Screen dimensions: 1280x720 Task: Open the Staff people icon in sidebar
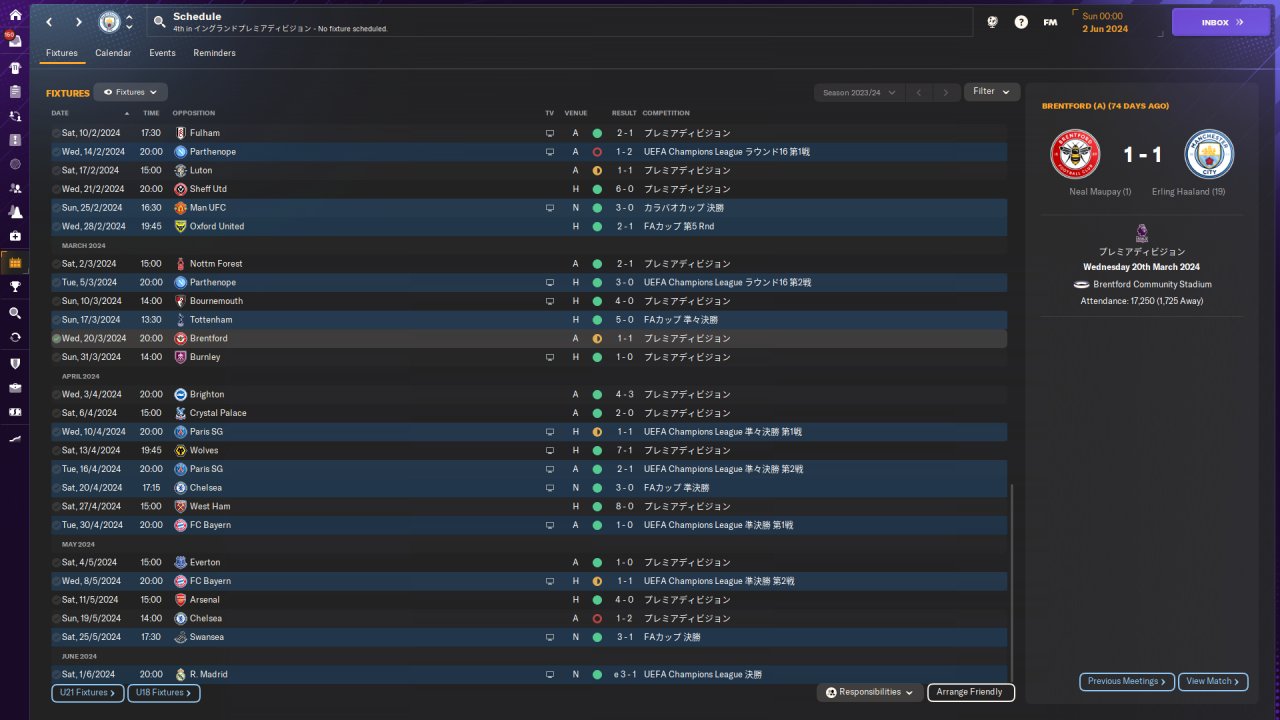coord(15,188)
